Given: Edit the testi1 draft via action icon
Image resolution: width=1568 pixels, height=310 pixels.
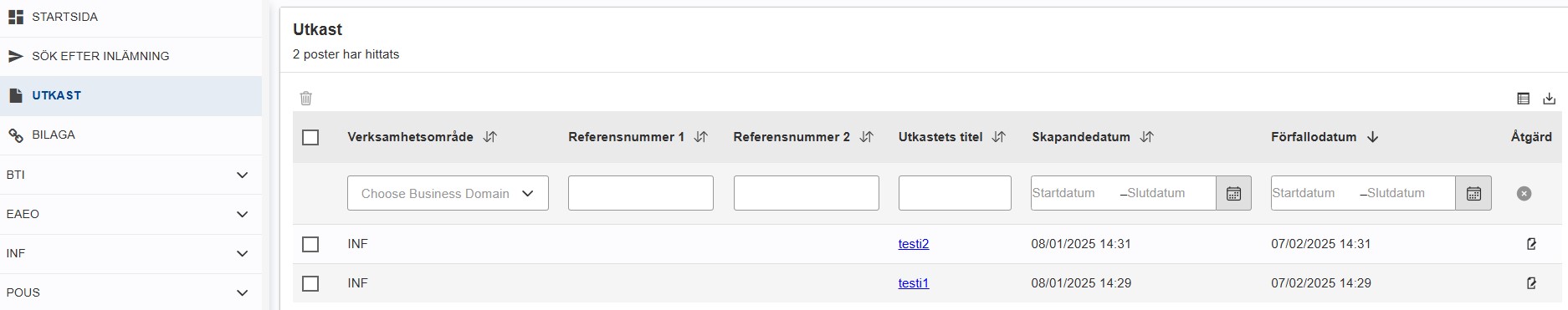Looking at the screenshot, I should coord(1531,283).
